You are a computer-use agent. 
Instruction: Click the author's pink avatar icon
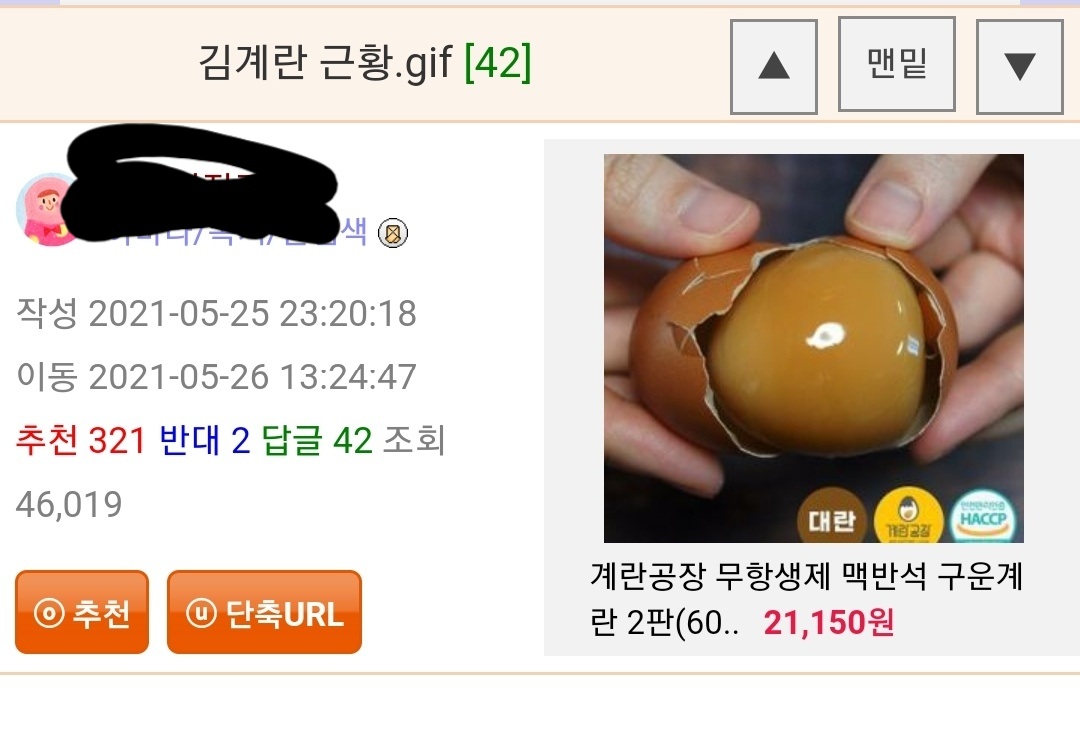tap(45, 209)
